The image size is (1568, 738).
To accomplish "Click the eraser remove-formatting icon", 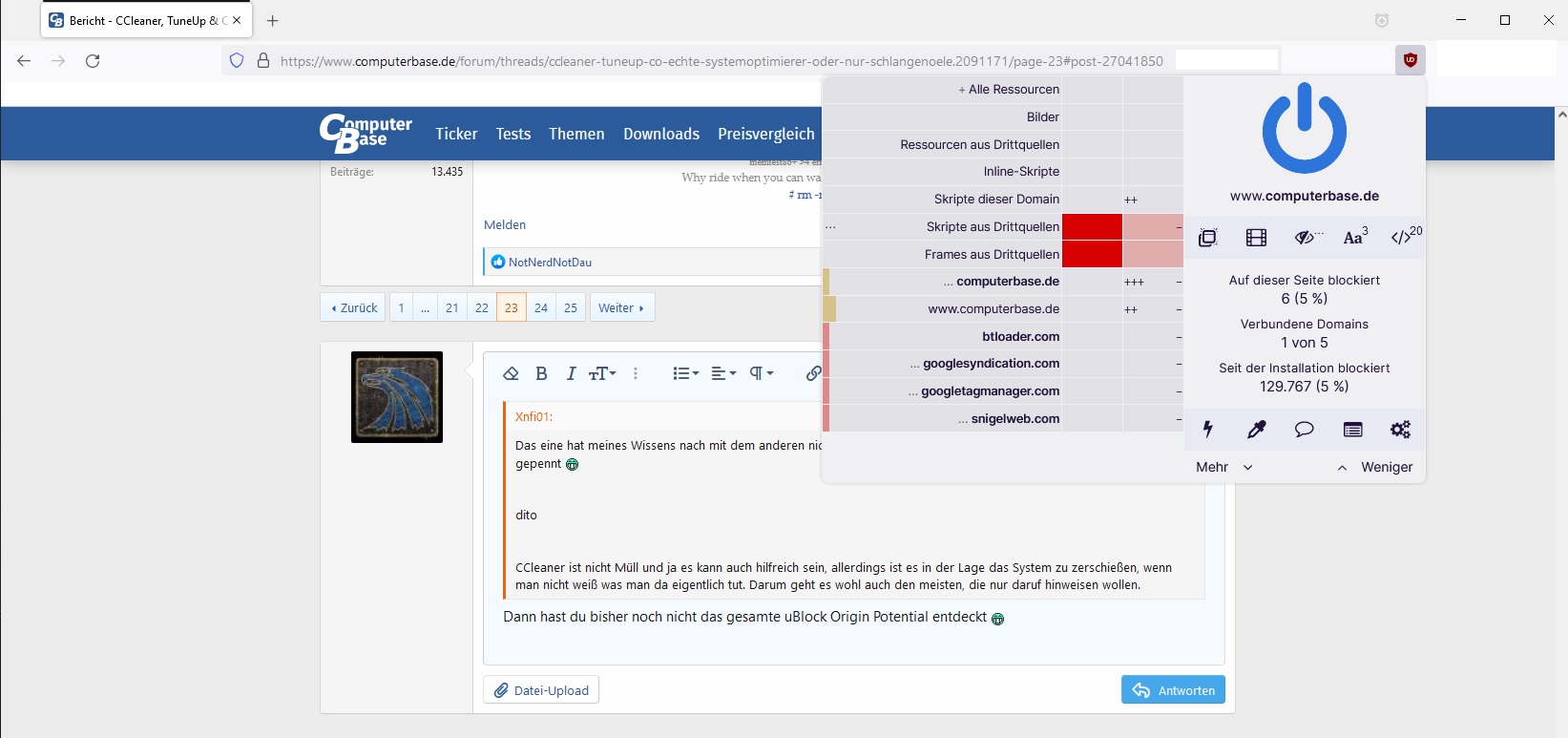I will pos(511,373).
